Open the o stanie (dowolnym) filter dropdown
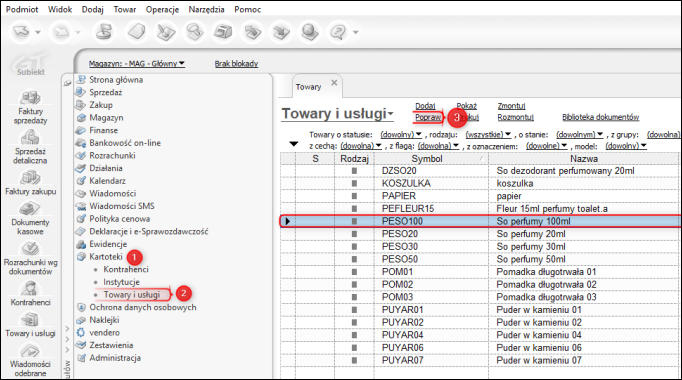Image resolution: width=682 pixels, height=380 pixels. click(x=579, y=135)
